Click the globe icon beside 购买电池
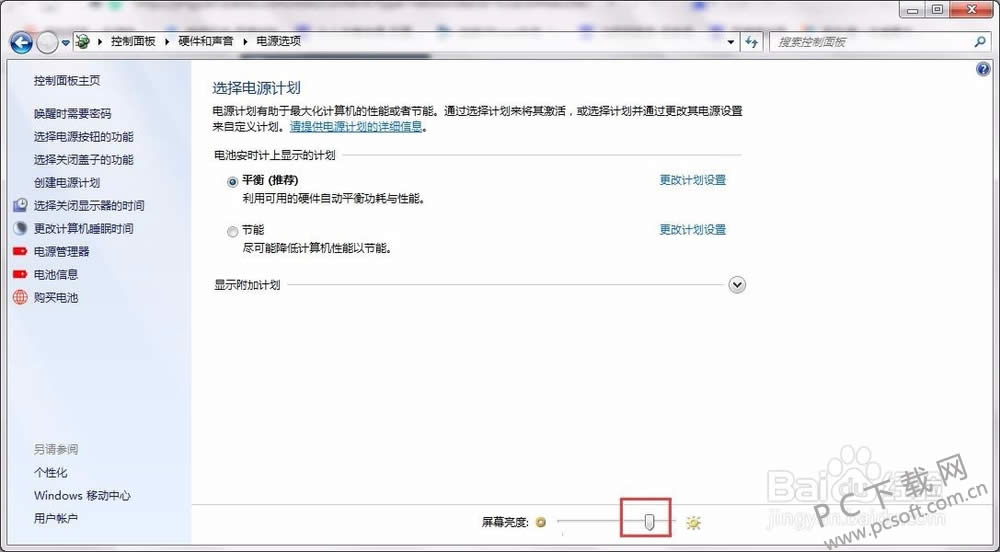This screenshot has height=552, width=1000. click(21, 297)
